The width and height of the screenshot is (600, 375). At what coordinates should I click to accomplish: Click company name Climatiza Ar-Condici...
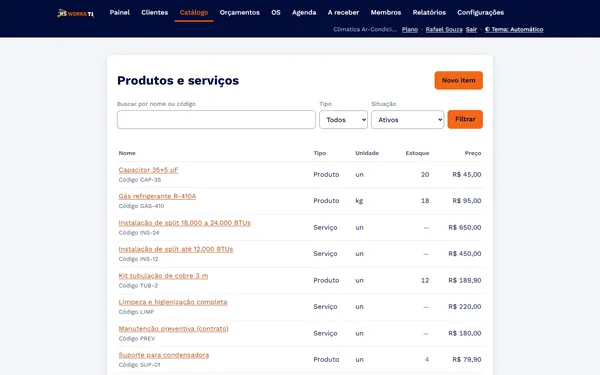pyautogui.click(x=365, y=29)
